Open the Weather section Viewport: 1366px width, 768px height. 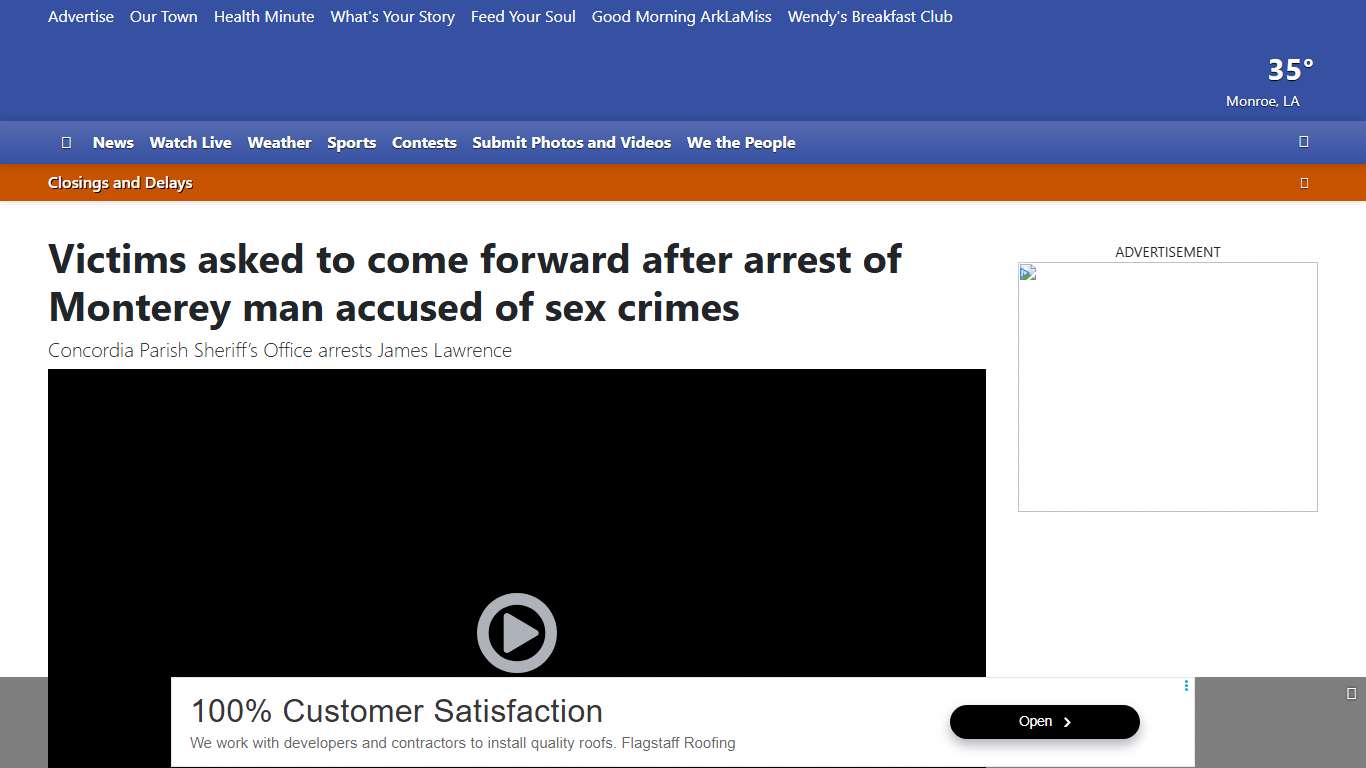280,143
